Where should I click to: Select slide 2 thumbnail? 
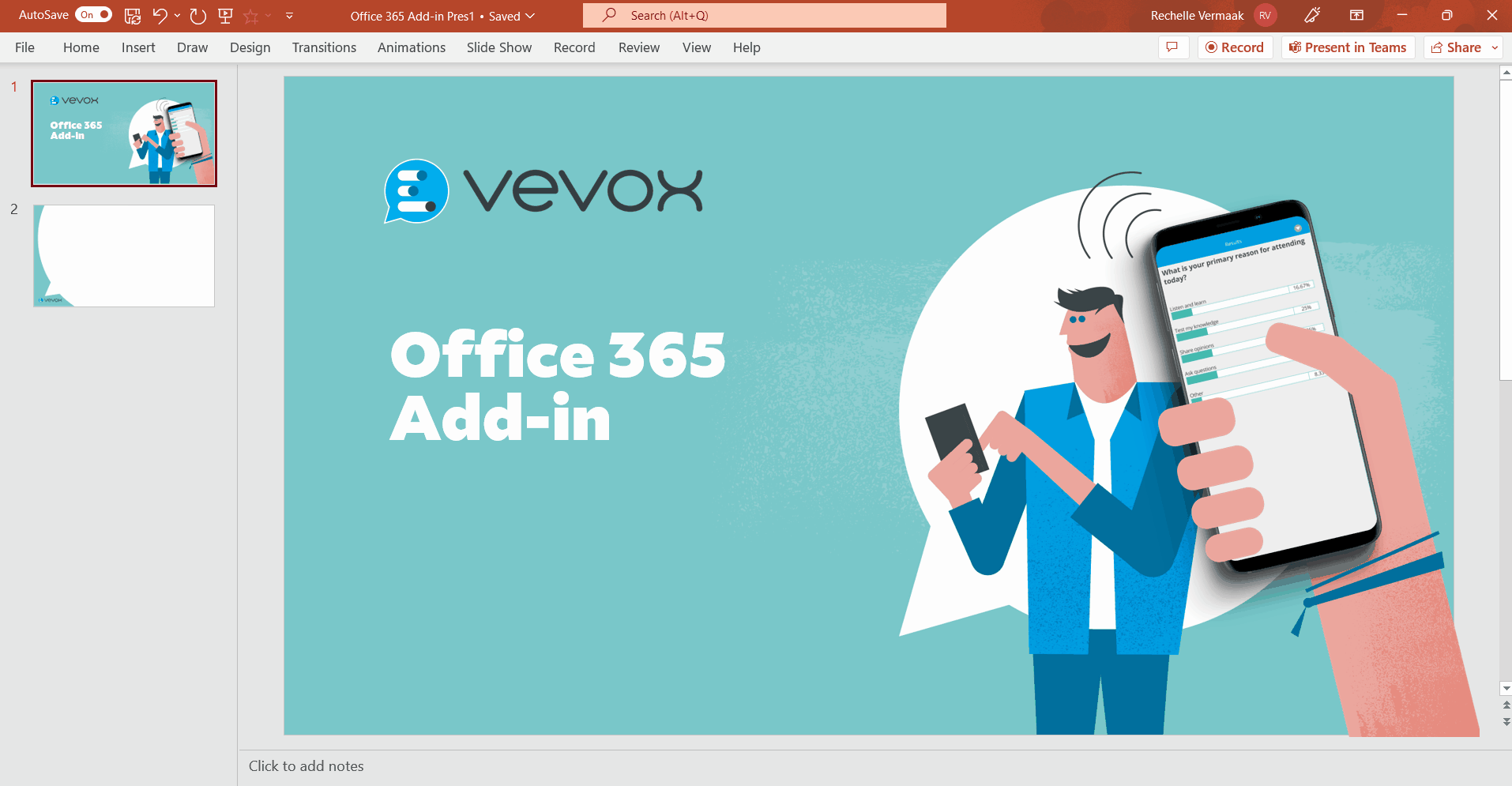[x=124, y=256]
